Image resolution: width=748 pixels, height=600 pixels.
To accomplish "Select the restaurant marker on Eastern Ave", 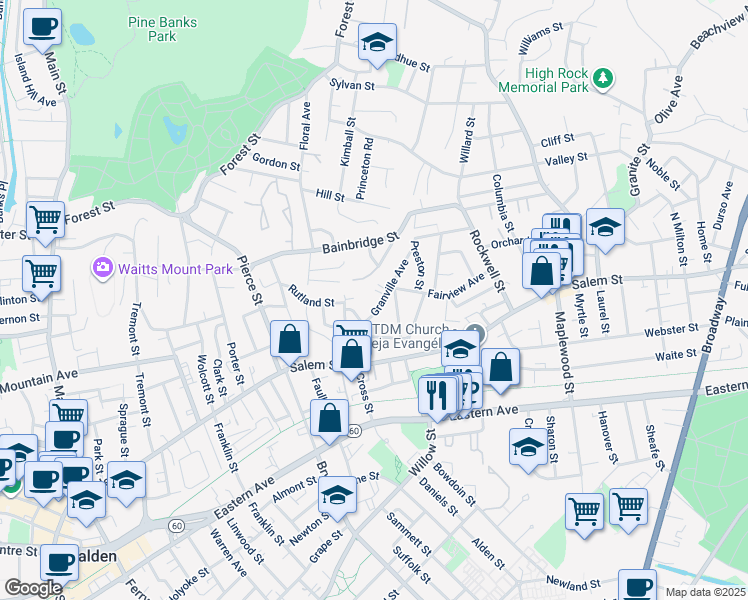I will [x=436, y=394].
